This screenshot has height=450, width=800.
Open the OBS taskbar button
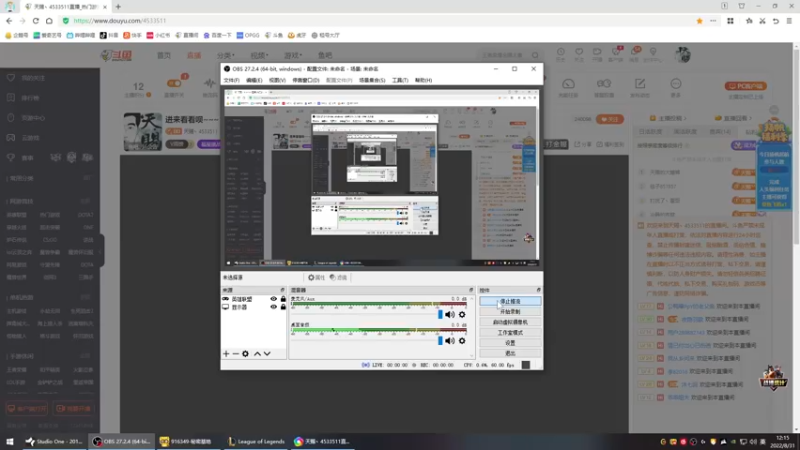click(121, 441)
